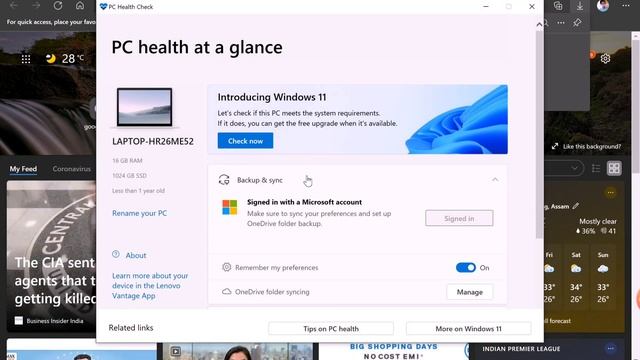Screen dimensions: 640x360
Task: Edit weather location pencil icon
Action: (576, 206)
